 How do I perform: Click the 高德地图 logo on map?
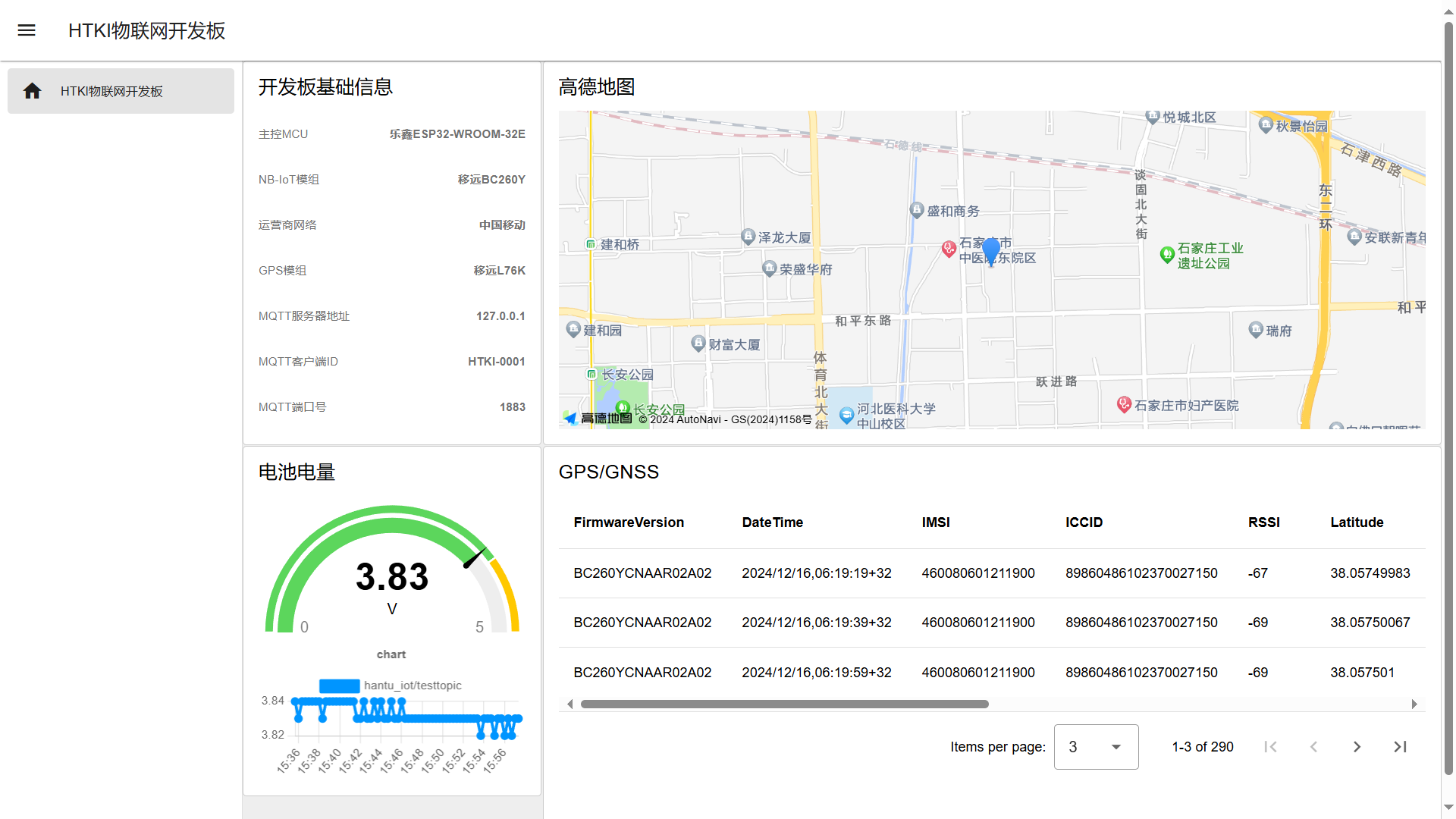click(599, 419)
